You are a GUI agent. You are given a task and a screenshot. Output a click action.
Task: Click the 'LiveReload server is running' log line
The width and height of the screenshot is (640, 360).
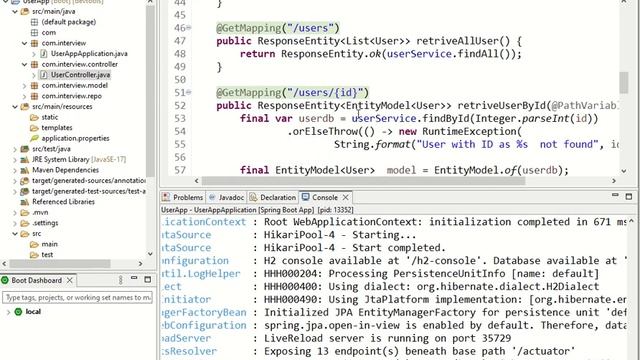387,338
